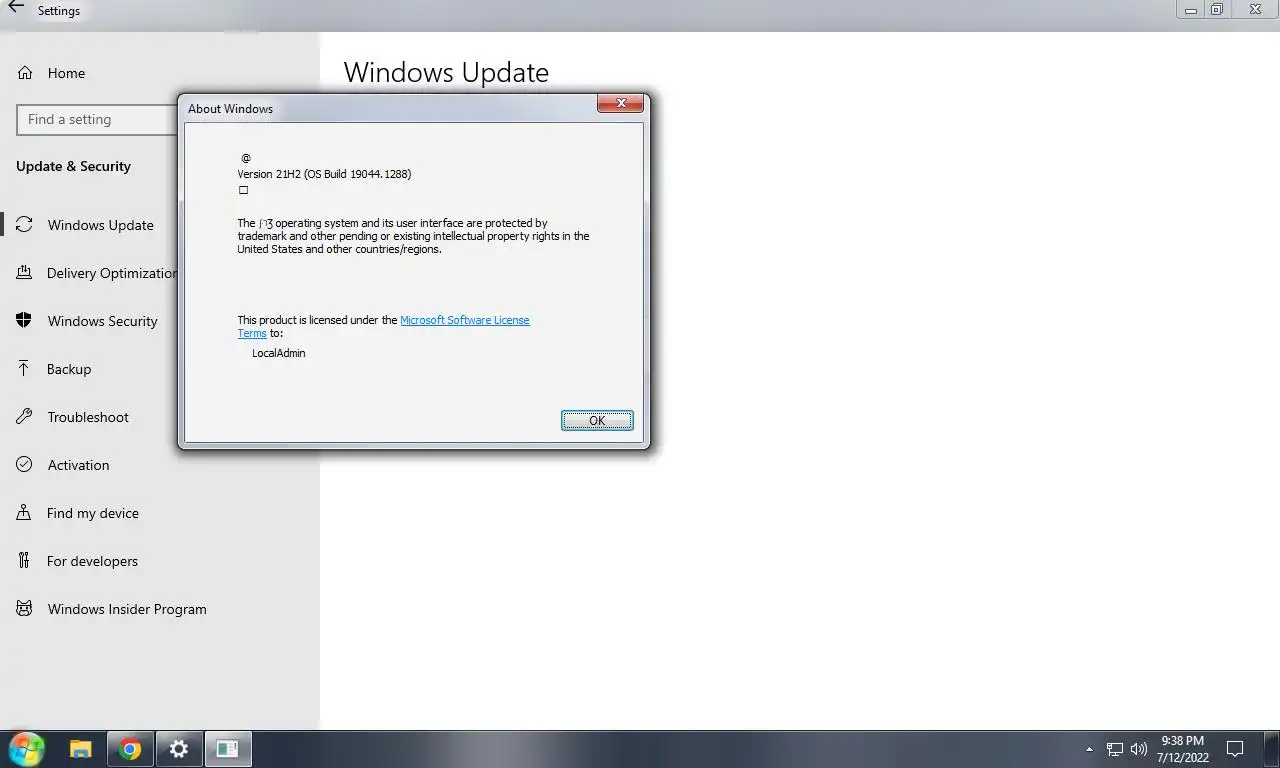
Task: Open the notification center icon
Action: (1235, 749)
